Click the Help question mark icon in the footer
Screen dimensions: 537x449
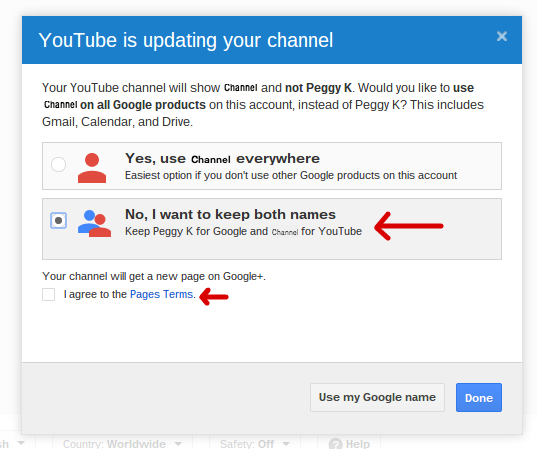click(336, 444)
